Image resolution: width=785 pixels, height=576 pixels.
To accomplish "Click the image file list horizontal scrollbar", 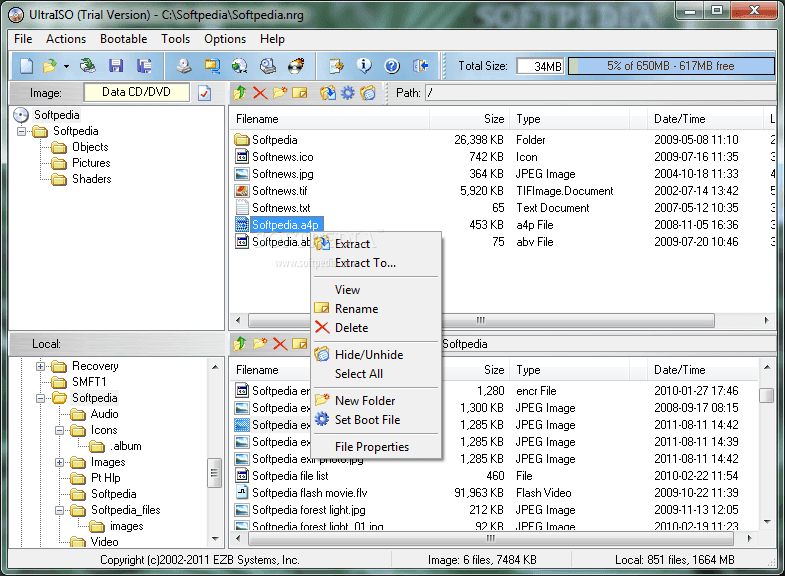I will tap(481, 320).
